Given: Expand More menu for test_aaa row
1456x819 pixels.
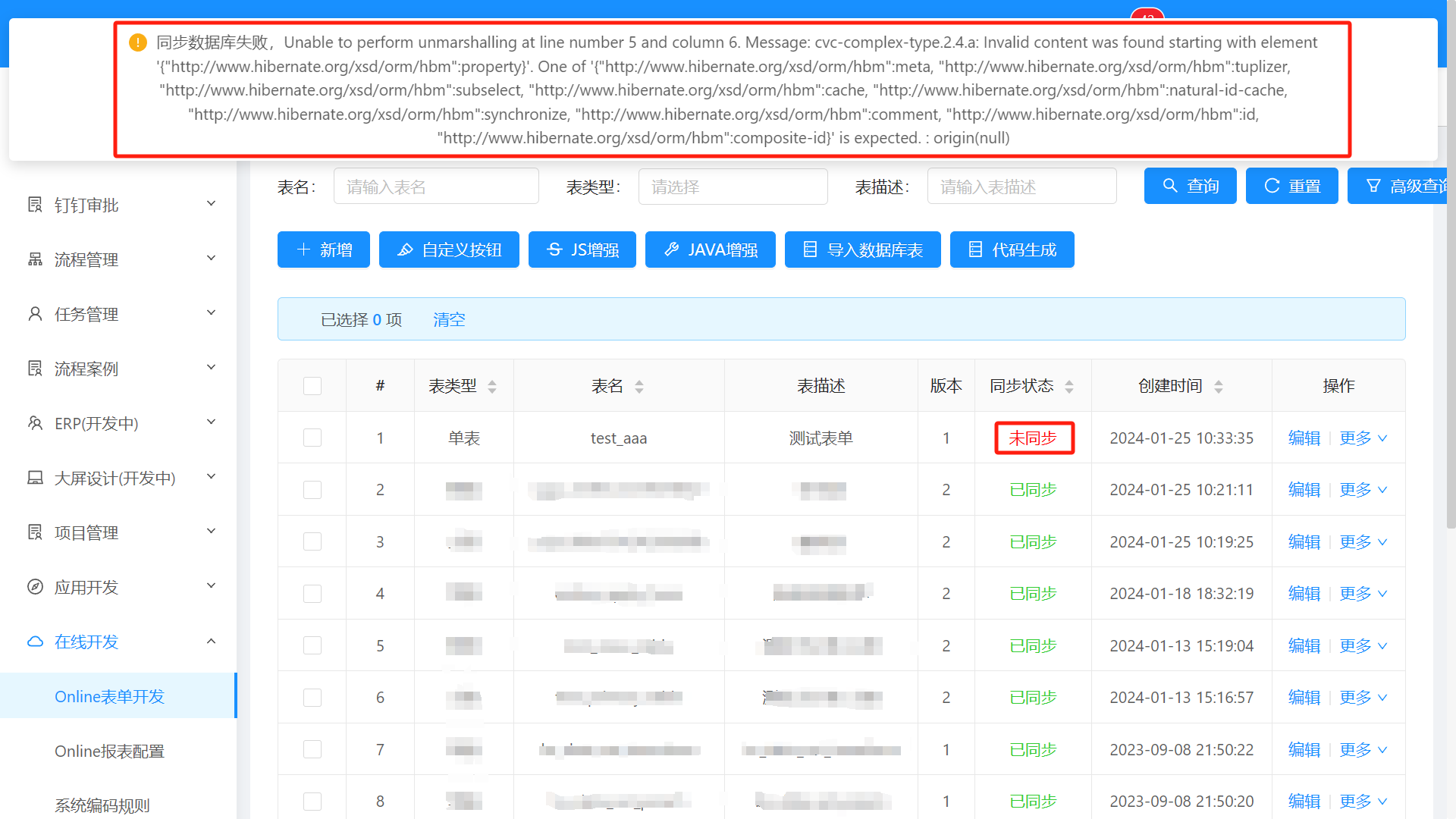Looking at the screenshot, I should click(x=1363, y=438).
